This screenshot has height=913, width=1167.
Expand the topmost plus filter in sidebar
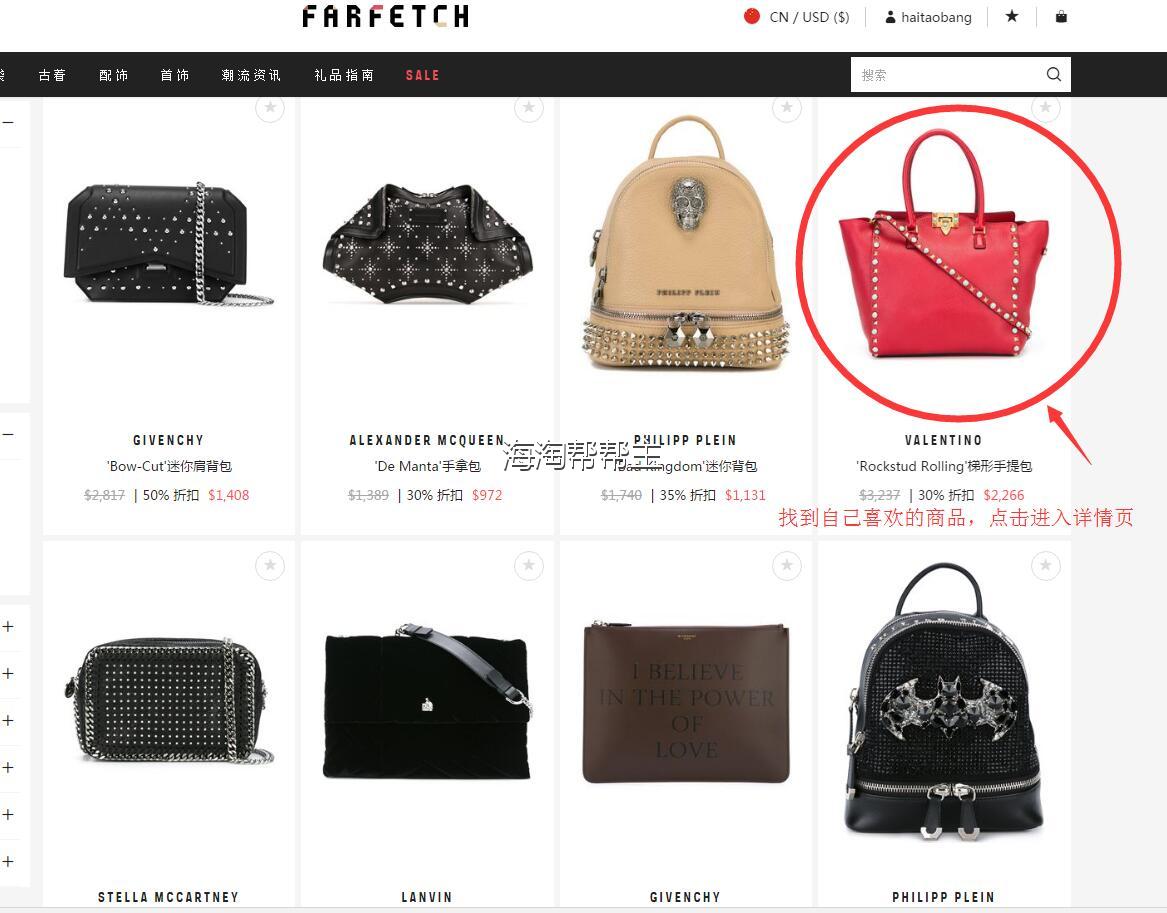[x=8, y=627]
